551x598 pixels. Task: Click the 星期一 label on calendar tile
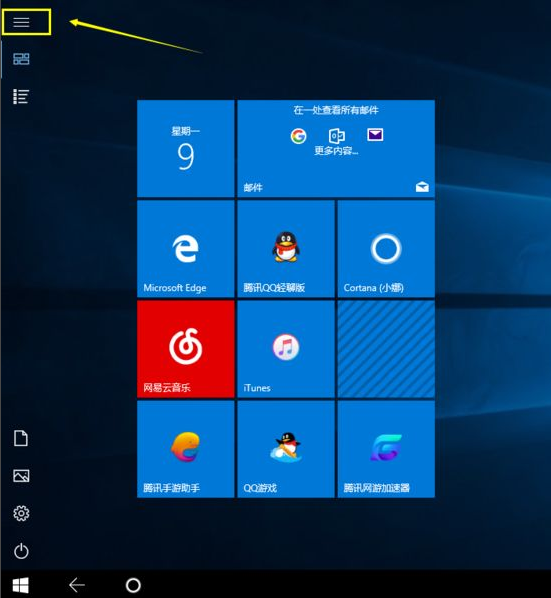[186, 131]
